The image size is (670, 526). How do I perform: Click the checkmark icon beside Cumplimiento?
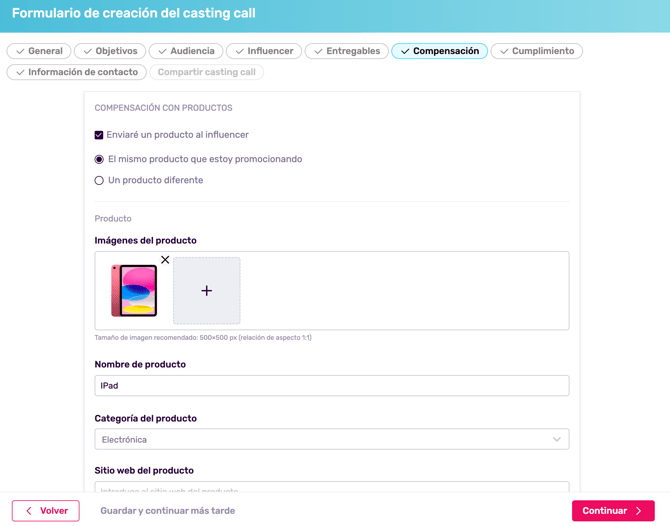coord(504,51)
